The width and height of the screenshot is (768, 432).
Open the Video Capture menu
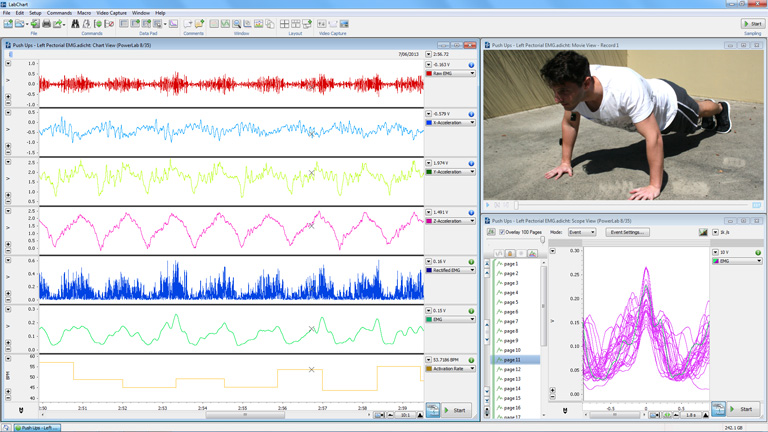(x=111, y=13)
